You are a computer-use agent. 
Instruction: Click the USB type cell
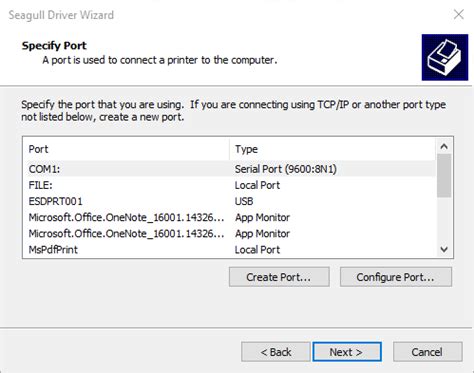[x=244, y=201]
